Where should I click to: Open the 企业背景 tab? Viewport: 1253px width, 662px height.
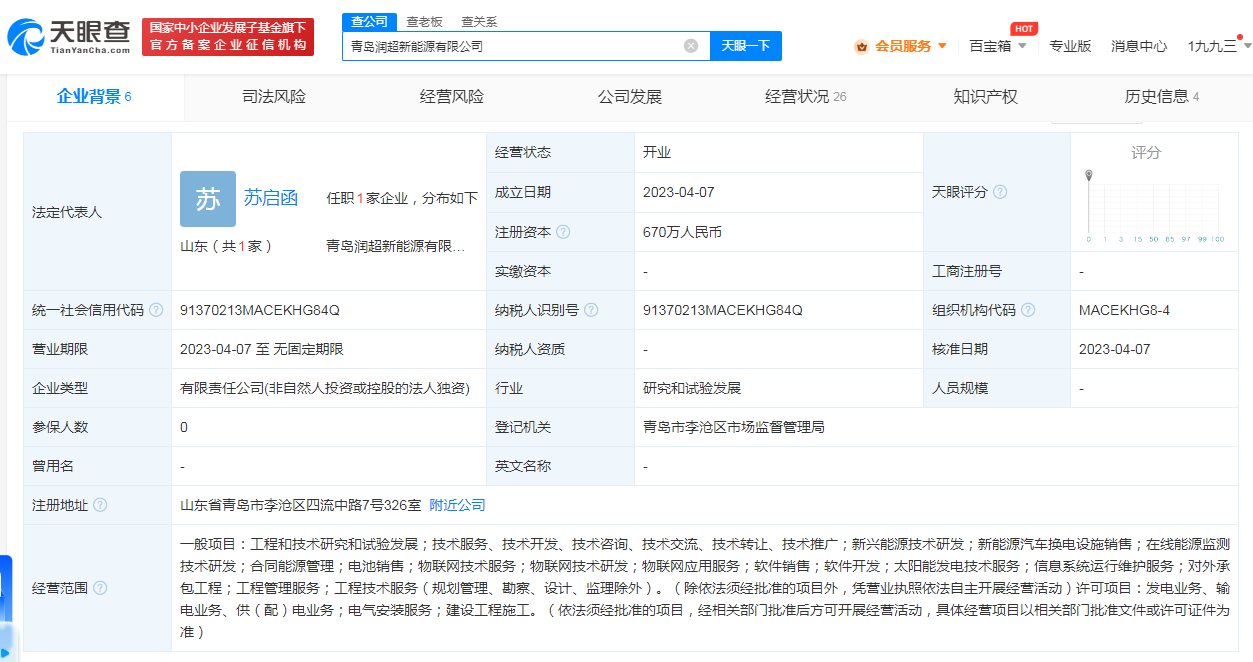coord(94,97)
